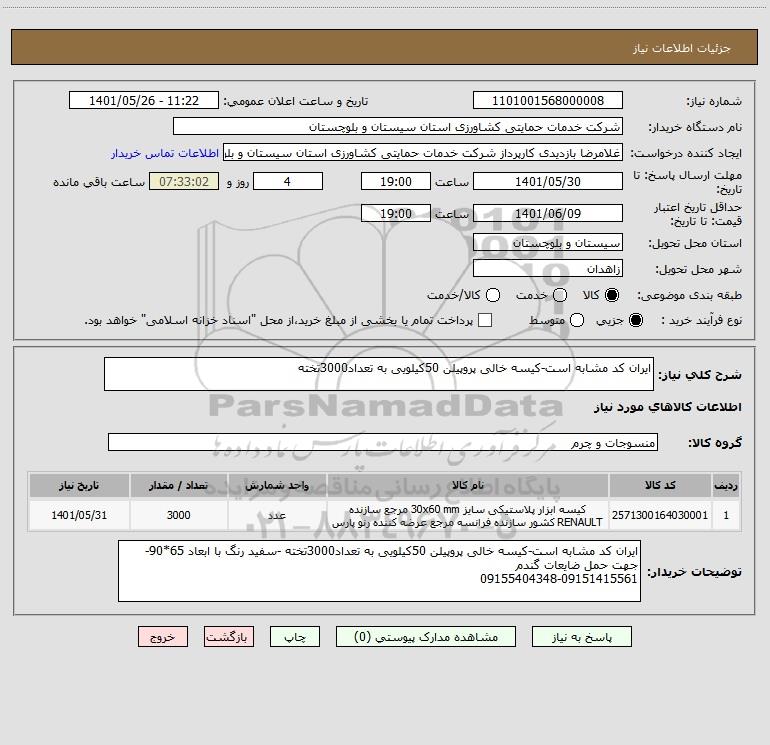
Task: Click the buyer organization name field
Action: pyautogui.click(x=398, y=127)
